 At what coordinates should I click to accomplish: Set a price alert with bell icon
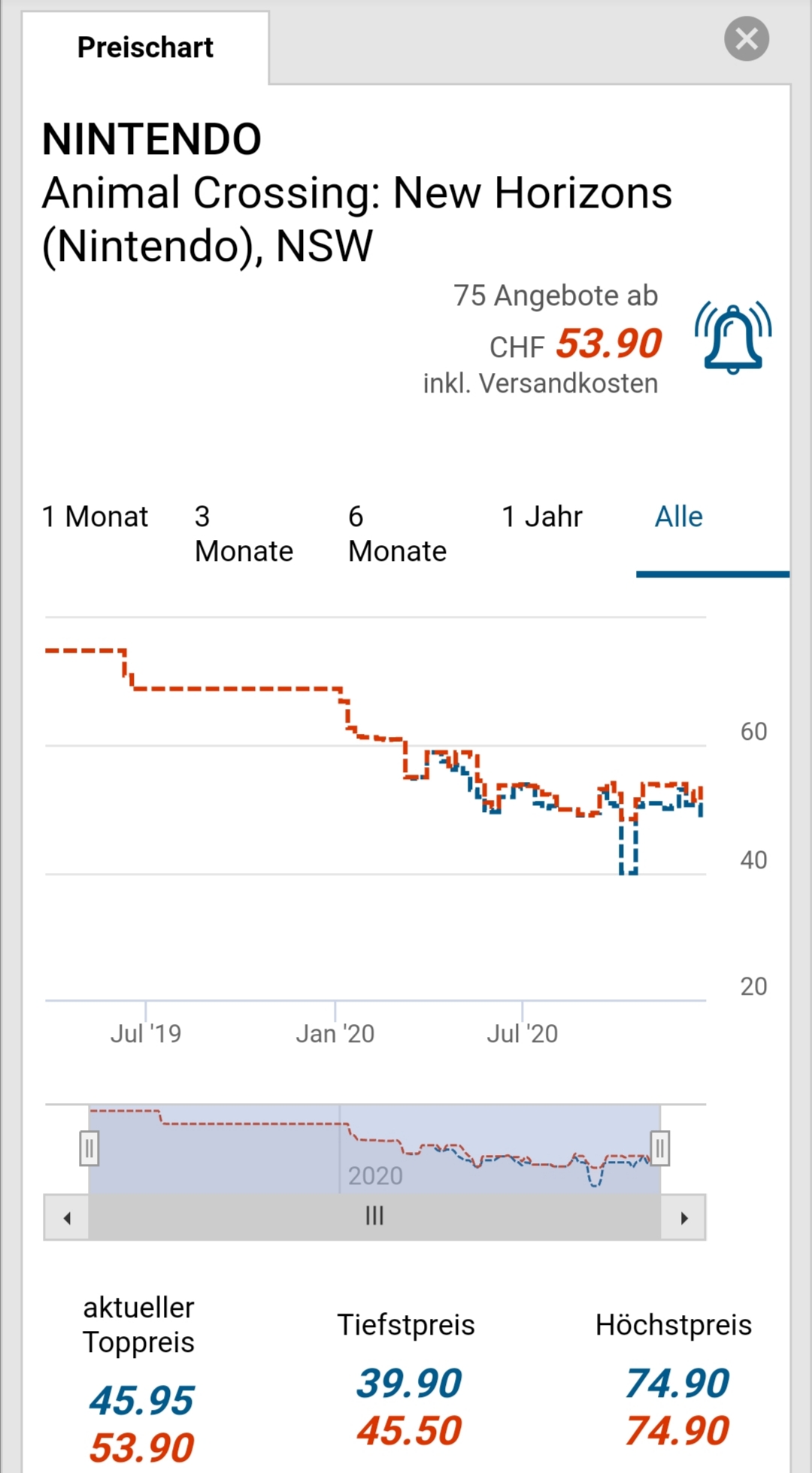(x=733, y=338)
